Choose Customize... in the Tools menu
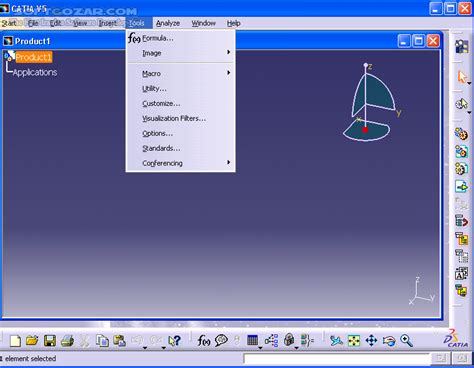 [x=180, y=103]
